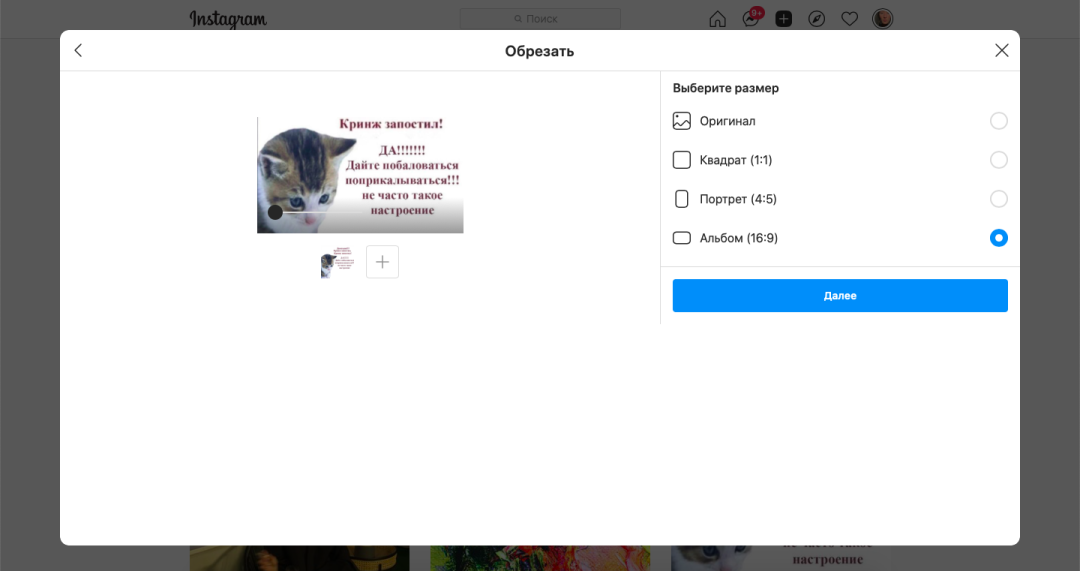Select the Квадрат (1:1) radio button
Screen dimensions: 1080x571
[x=998, y=160]
